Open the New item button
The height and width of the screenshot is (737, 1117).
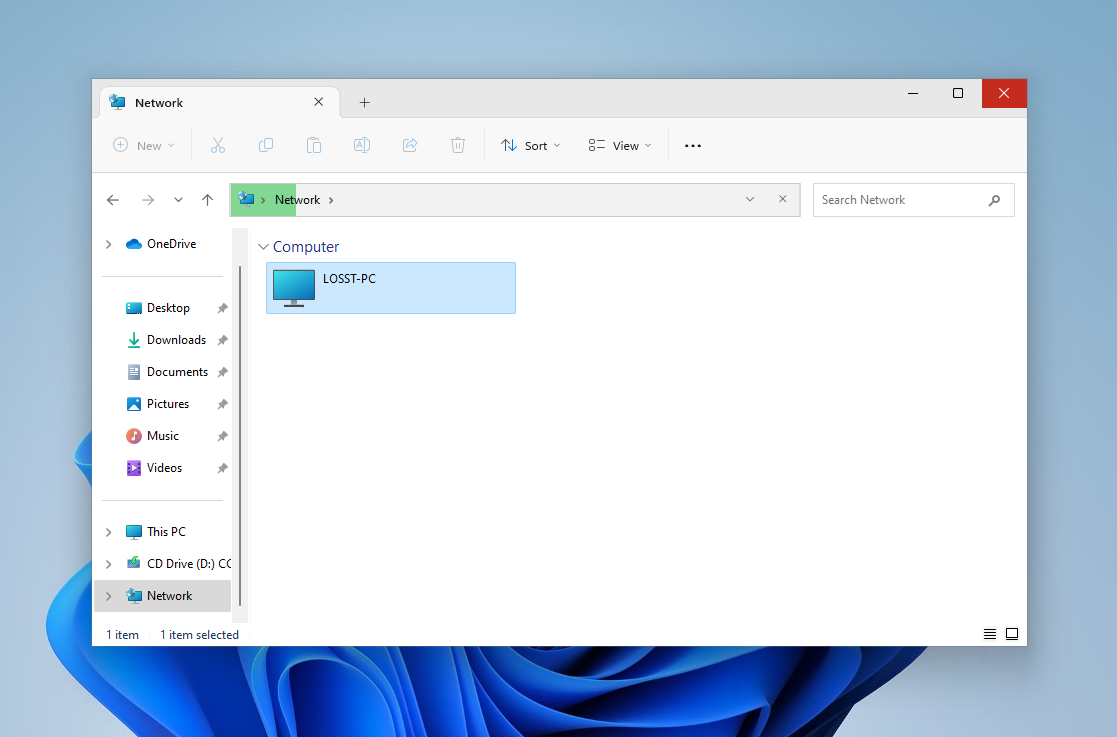[x=144, y=146]
